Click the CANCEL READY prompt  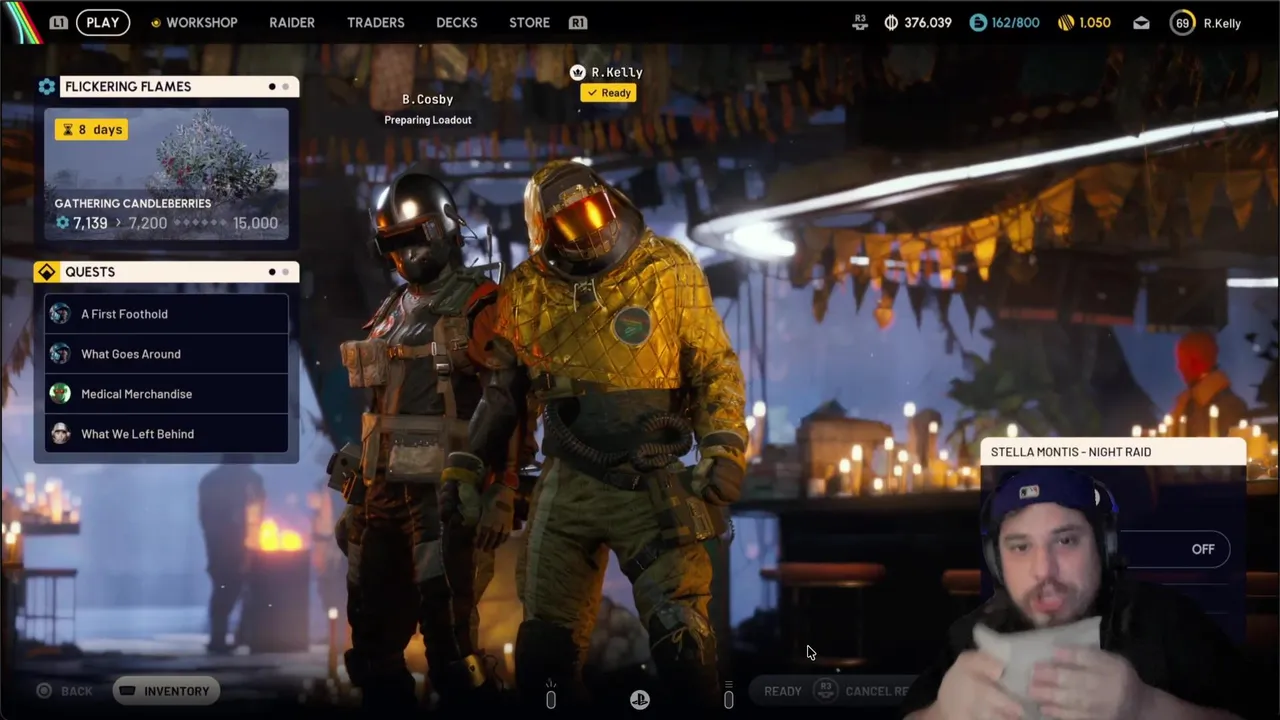click(877, 691)
